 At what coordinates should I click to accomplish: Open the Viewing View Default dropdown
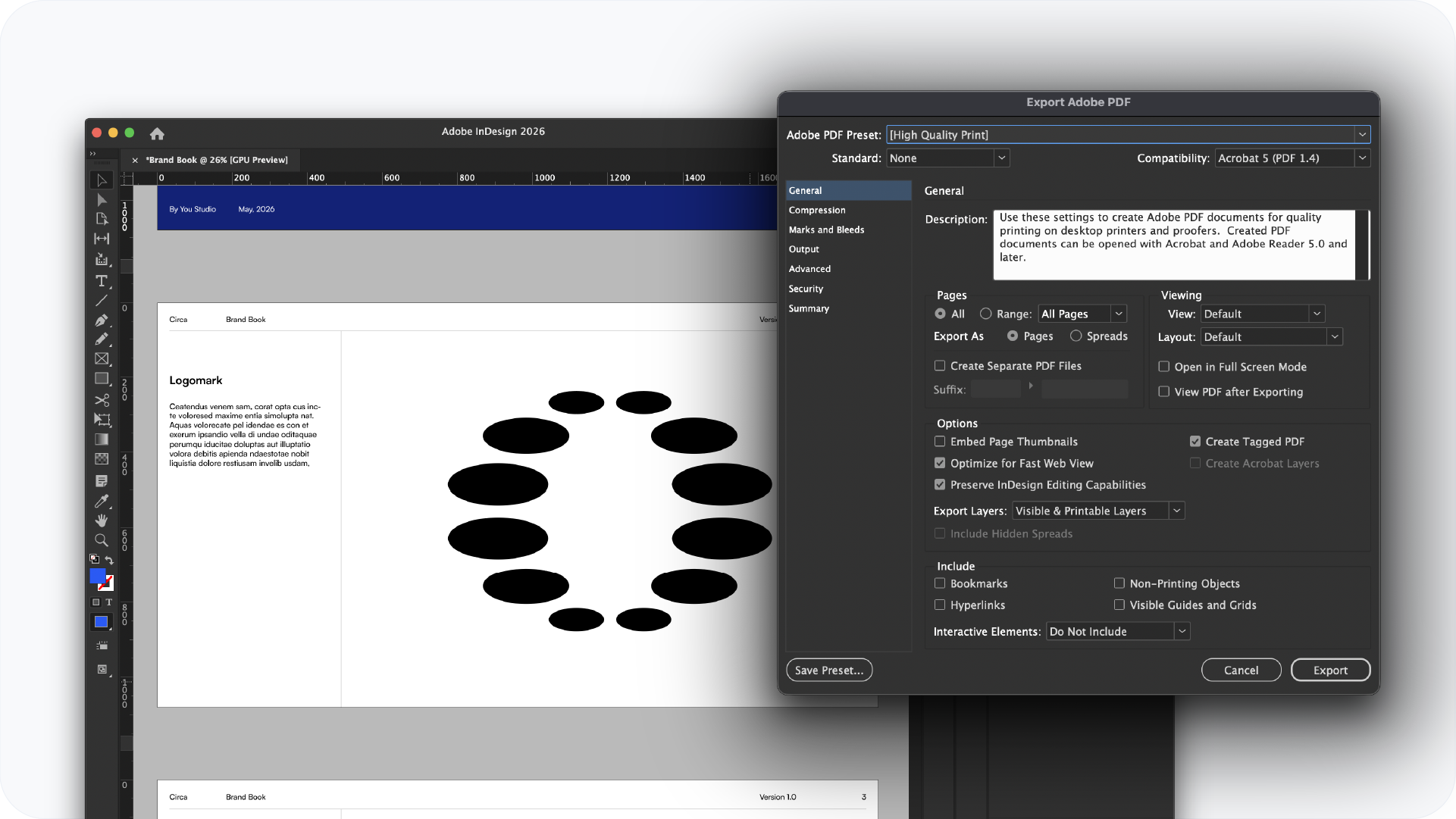[1263, 314]
